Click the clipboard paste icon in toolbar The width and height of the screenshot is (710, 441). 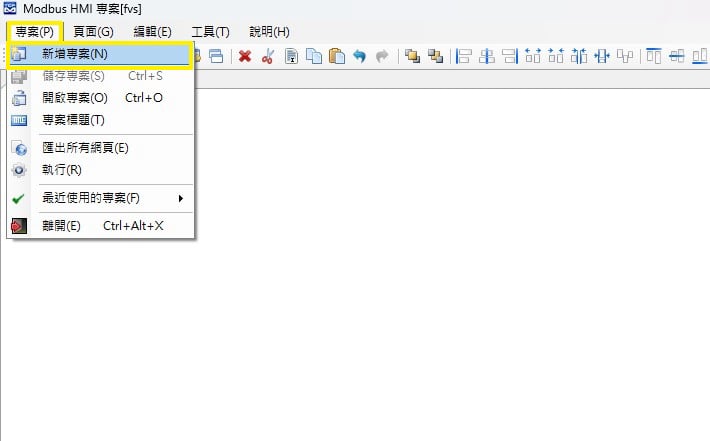click(337, 56)
